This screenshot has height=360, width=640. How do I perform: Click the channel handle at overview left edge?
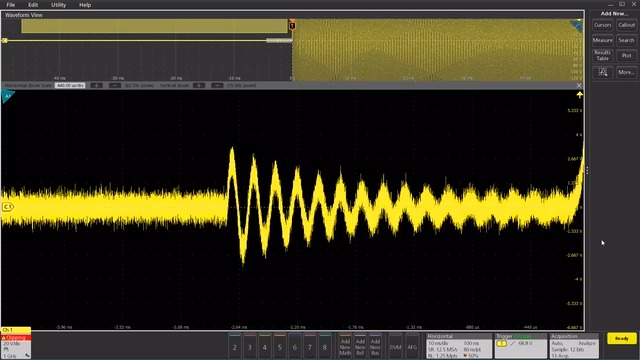pos(4,40)
